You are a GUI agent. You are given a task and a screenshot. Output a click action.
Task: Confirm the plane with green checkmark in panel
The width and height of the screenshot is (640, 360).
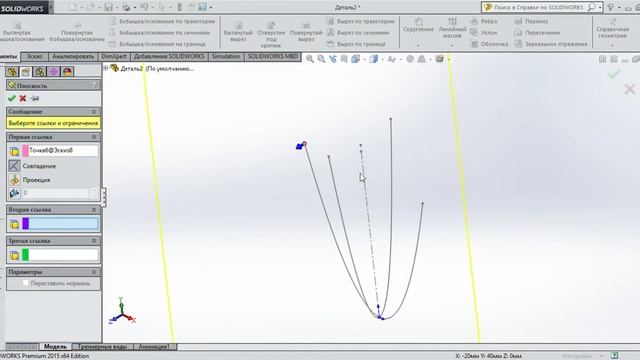pos(11,98)
